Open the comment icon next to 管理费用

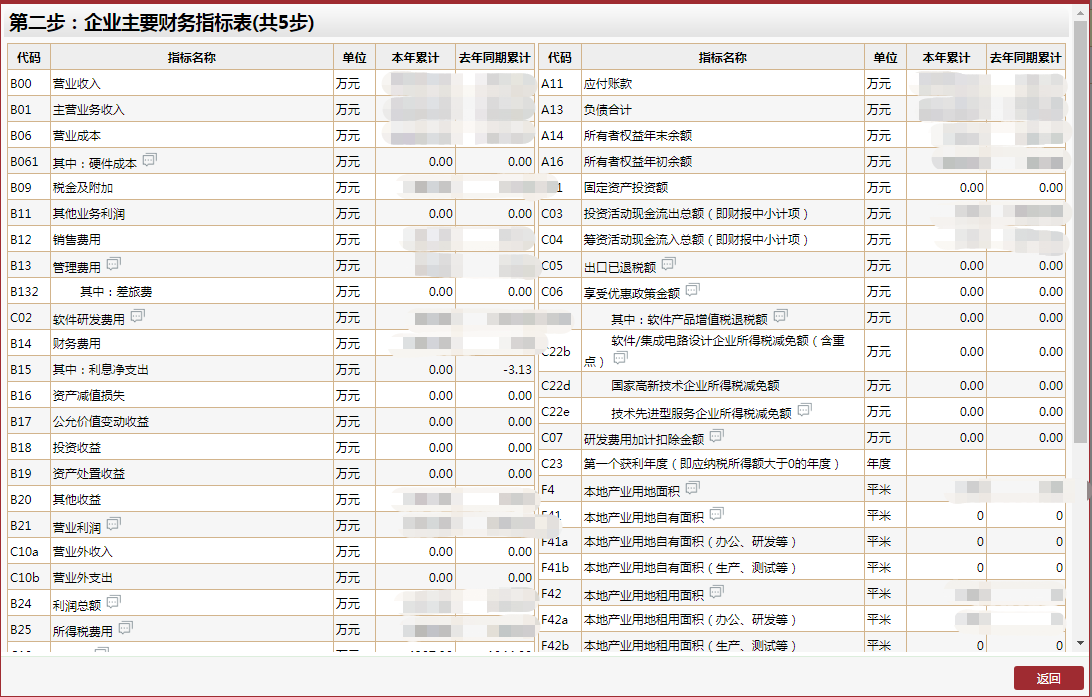pos(114,264)
